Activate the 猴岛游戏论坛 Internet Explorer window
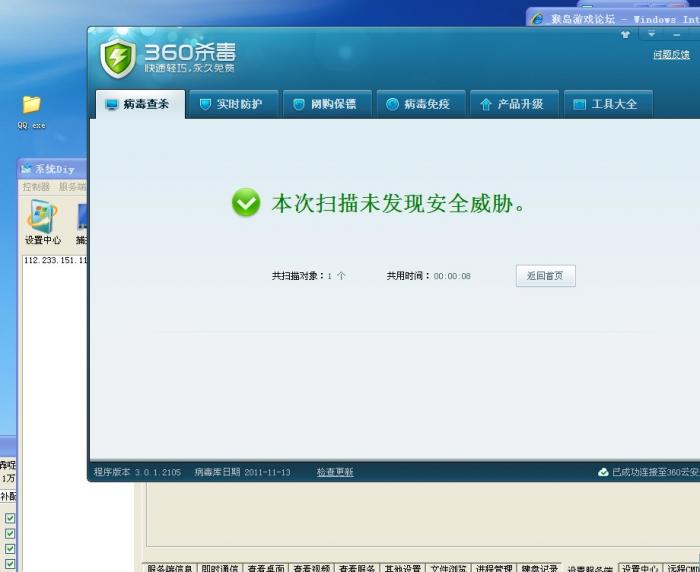Screen dimensions: 700x572 [613, 19]
